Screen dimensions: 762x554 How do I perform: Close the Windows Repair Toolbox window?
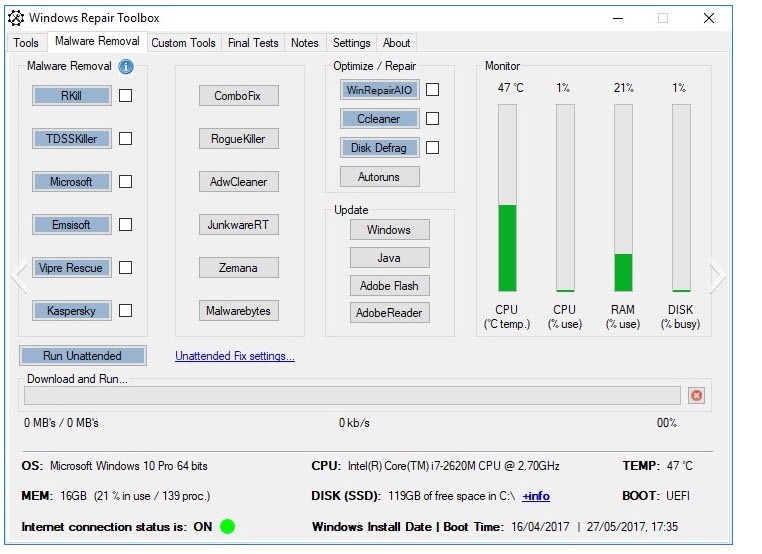point(709,18)
